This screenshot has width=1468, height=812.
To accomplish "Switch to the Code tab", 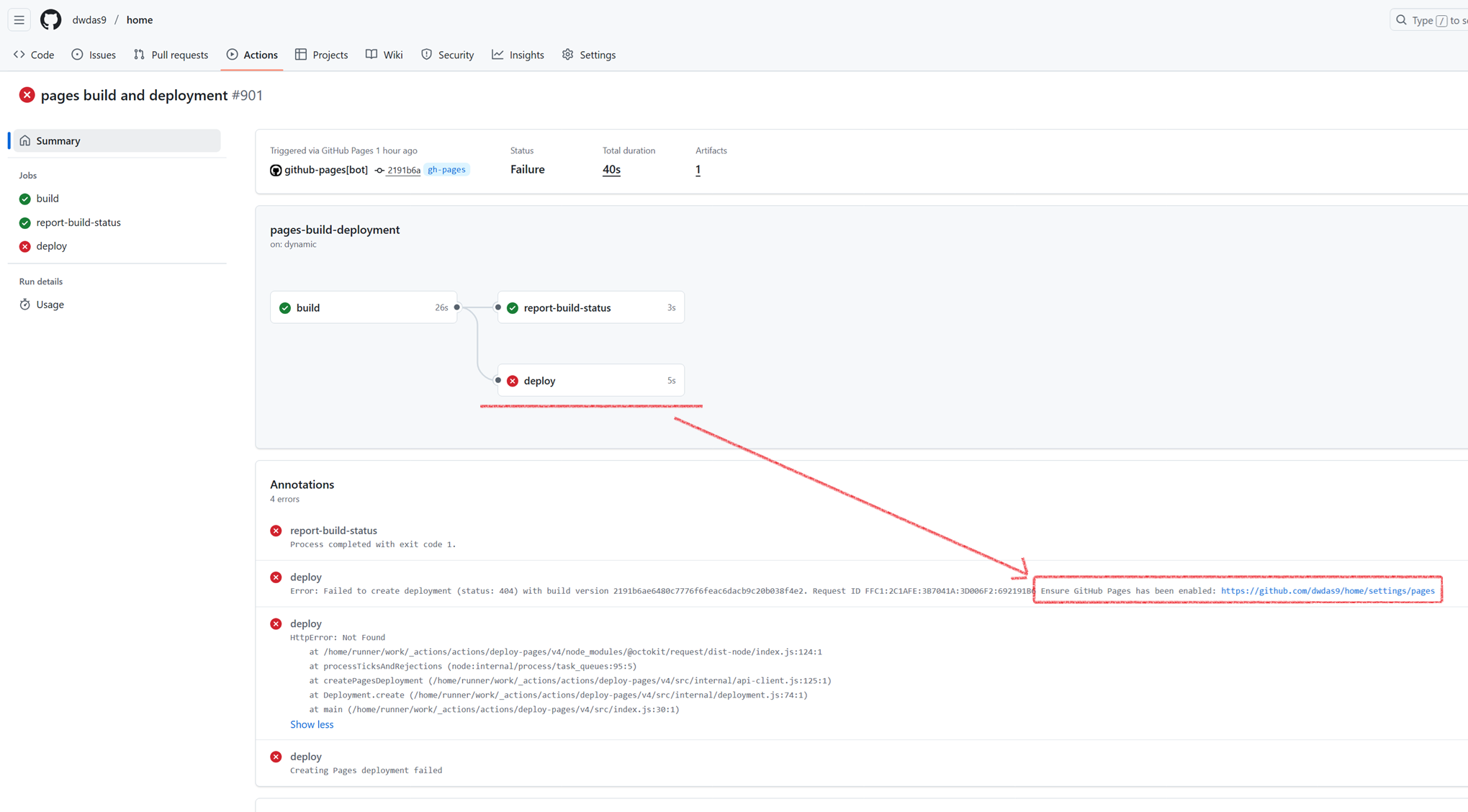I will point(34,55).
